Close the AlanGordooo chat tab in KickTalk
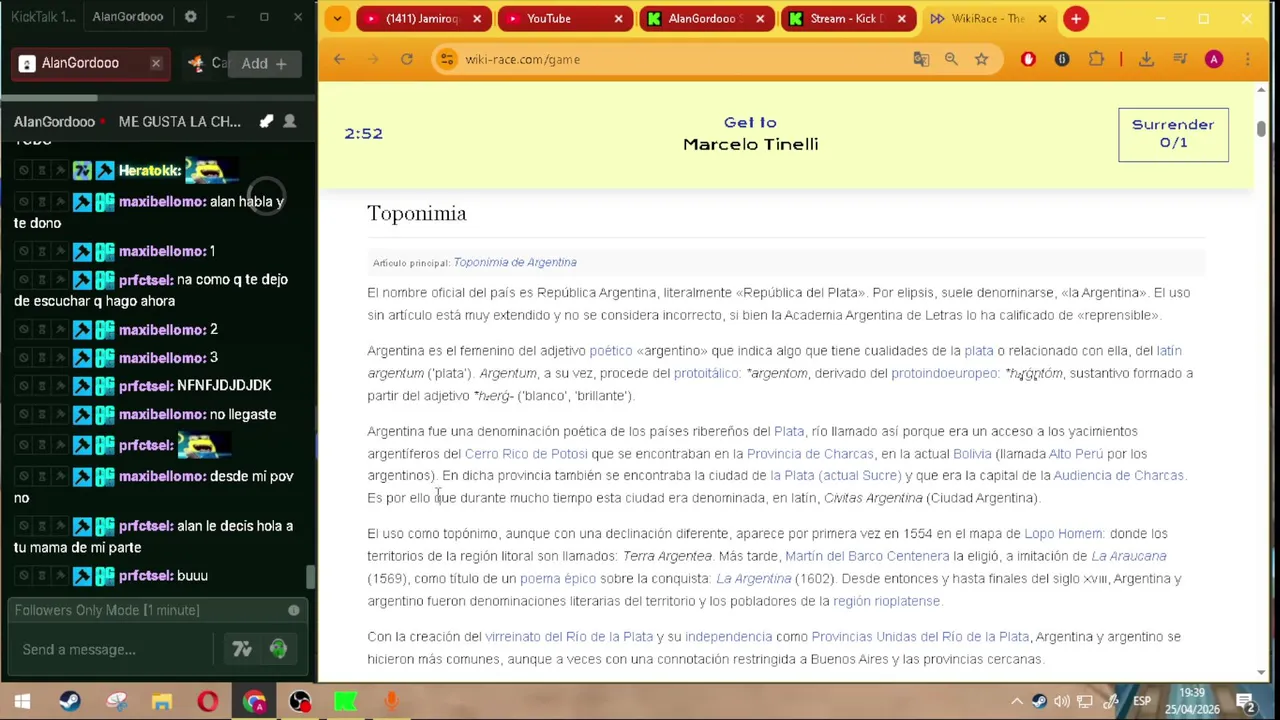Viewport: 1280px width, 720px height. pyautogui.click(x=156, y=63)
